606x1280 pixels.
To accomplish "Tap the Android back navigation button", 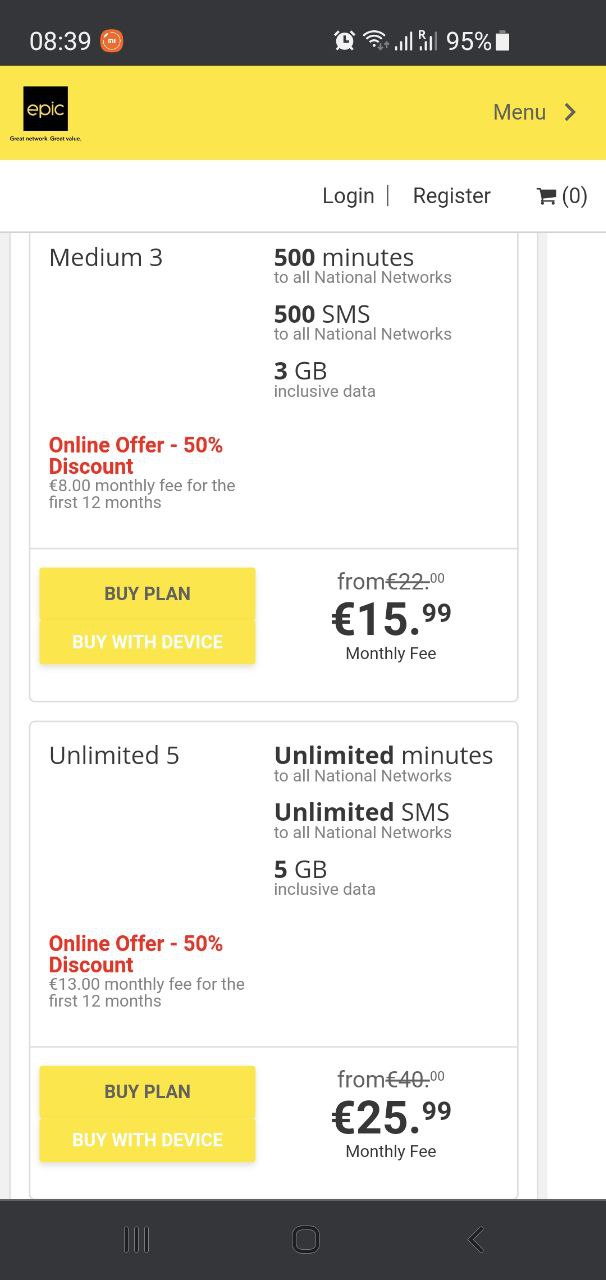I will [x=476, y=1240].
